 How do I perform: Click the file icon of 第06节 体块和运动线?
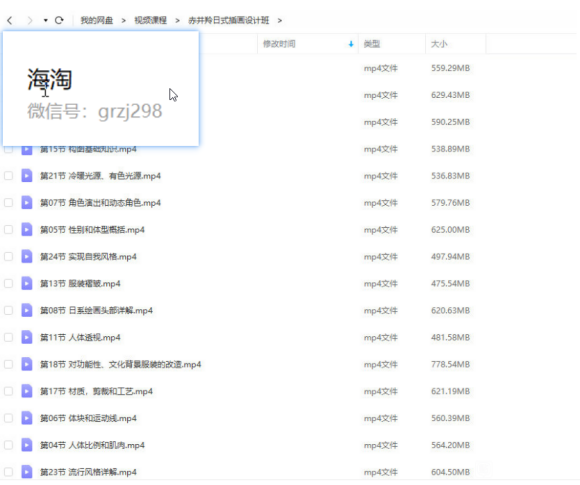[27, 418]
